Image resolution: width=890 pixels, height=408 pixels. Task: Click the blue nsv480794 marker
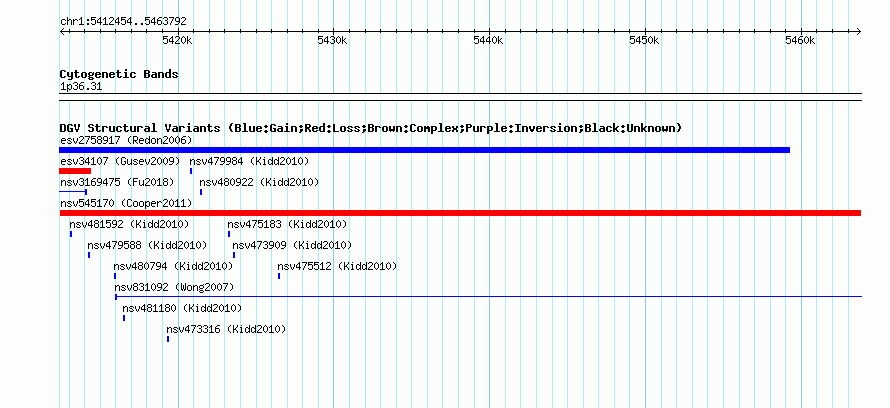(115, 276)
